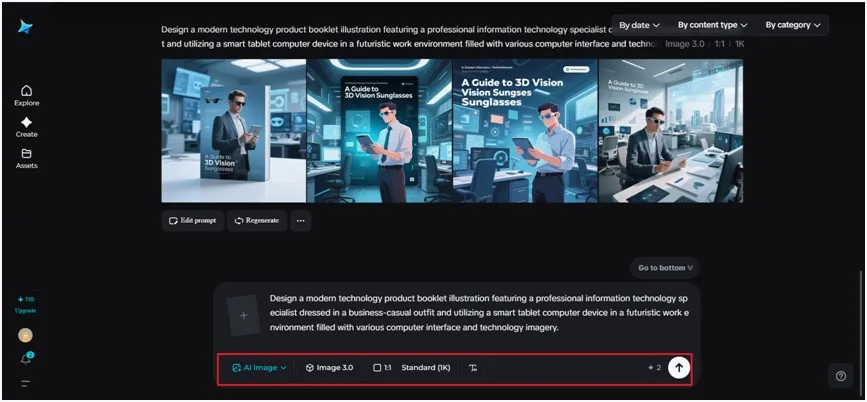Open the three-dot more options menu
867x402 pixels.
point(300,220)
